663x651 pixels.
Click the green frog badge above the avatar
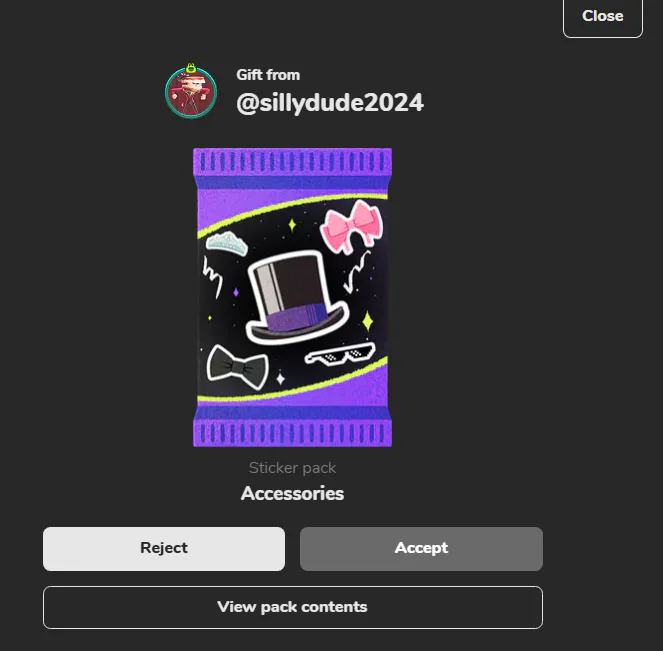click(x=191, y=68)
